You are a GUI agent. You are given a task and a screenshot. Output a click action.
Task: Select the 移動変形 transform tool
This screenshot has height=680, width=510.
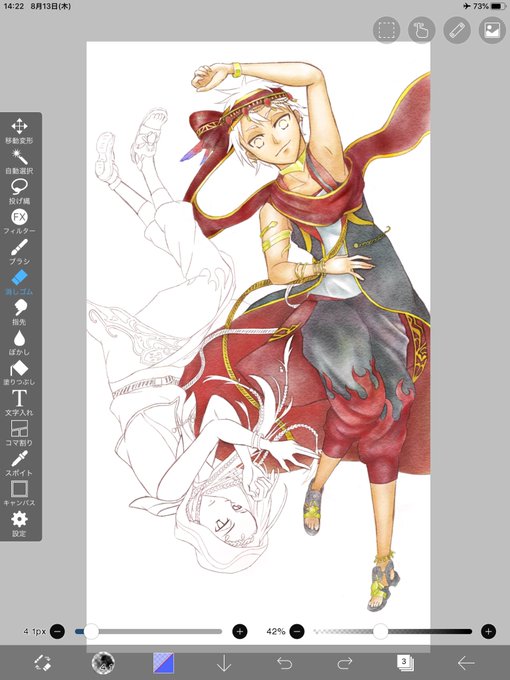coord(19,131)
